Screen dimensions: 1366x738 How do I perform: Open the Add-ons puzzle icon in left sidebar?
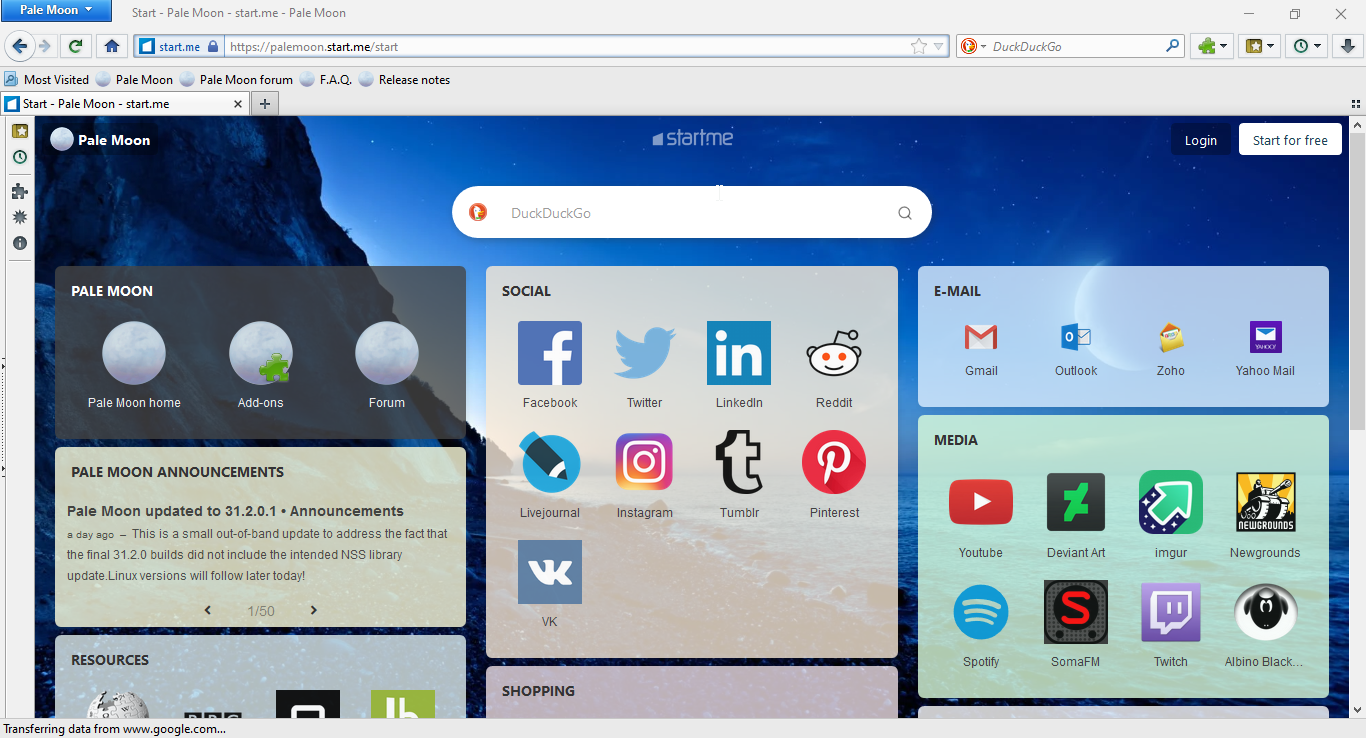19,191
